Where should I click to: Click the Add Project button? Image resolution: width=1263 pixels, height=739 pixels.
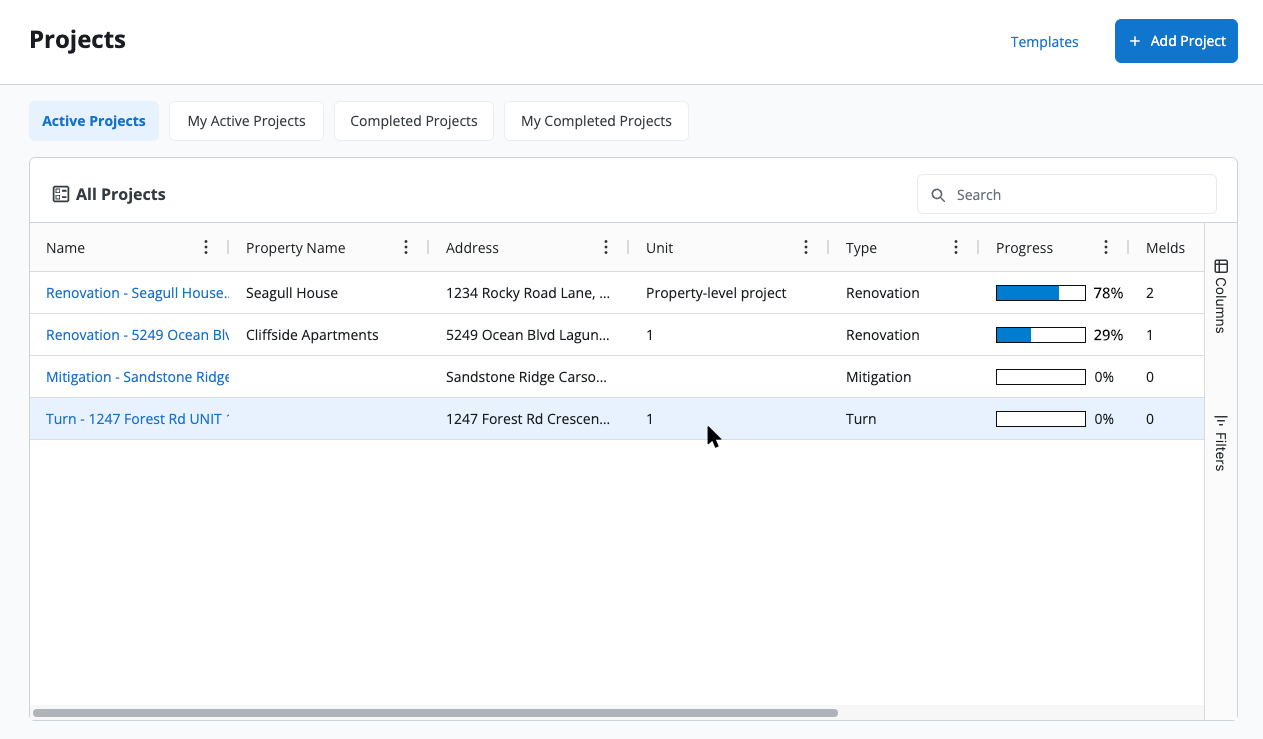click(x=1176, y=41)
